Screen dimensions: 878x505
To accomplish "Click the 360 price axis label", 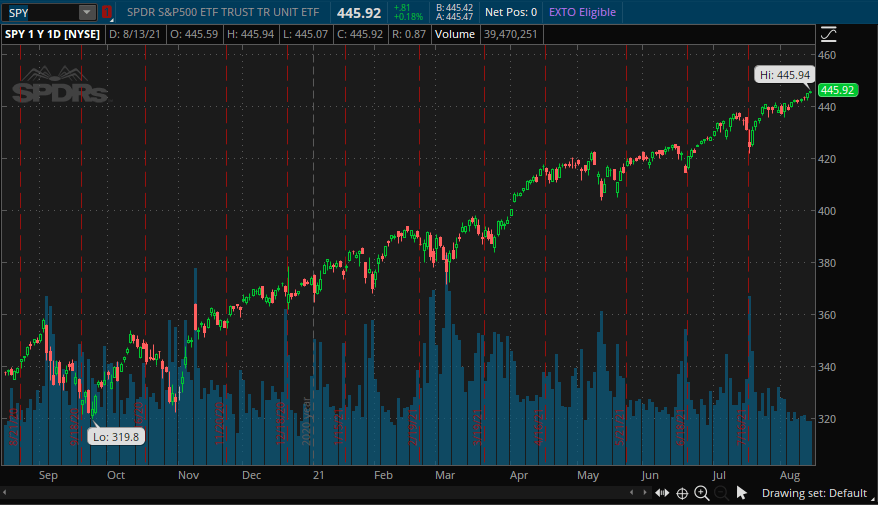I will pos(827,315).
